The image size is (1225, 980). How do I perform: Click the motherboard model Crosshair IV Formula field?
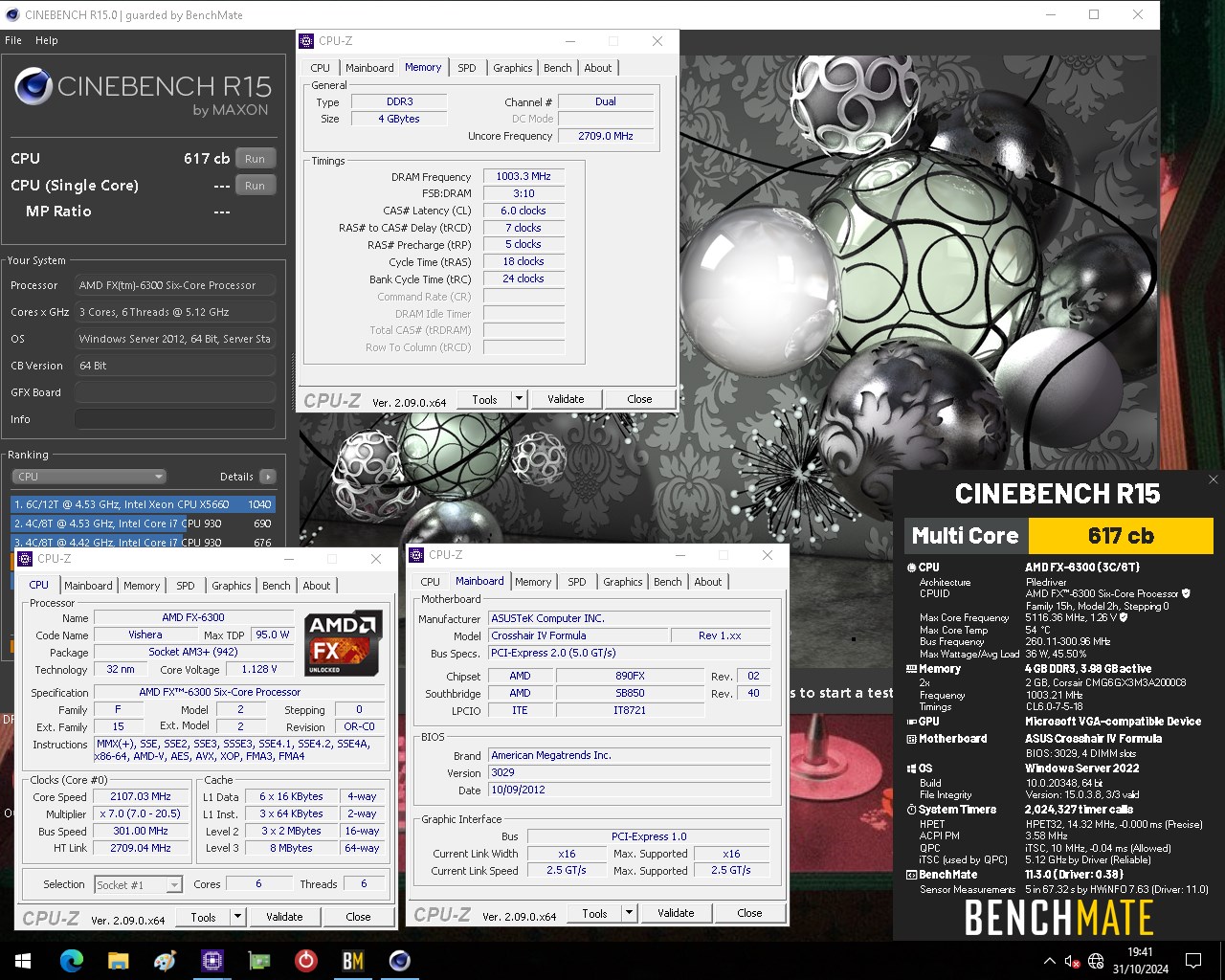click(578, 635)
